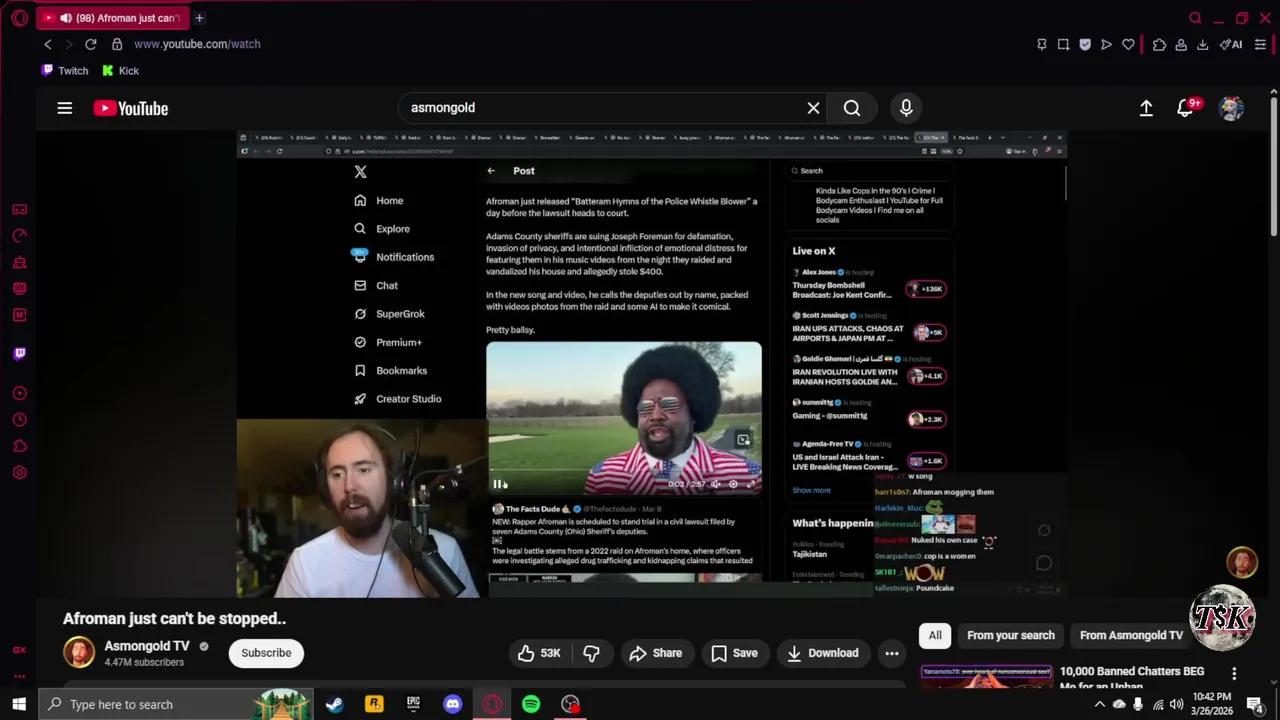This screenshot has width=1280, height=720.
Task: Clear the YouTube search query
Action: pyautogui.click(x=813, y=108)
